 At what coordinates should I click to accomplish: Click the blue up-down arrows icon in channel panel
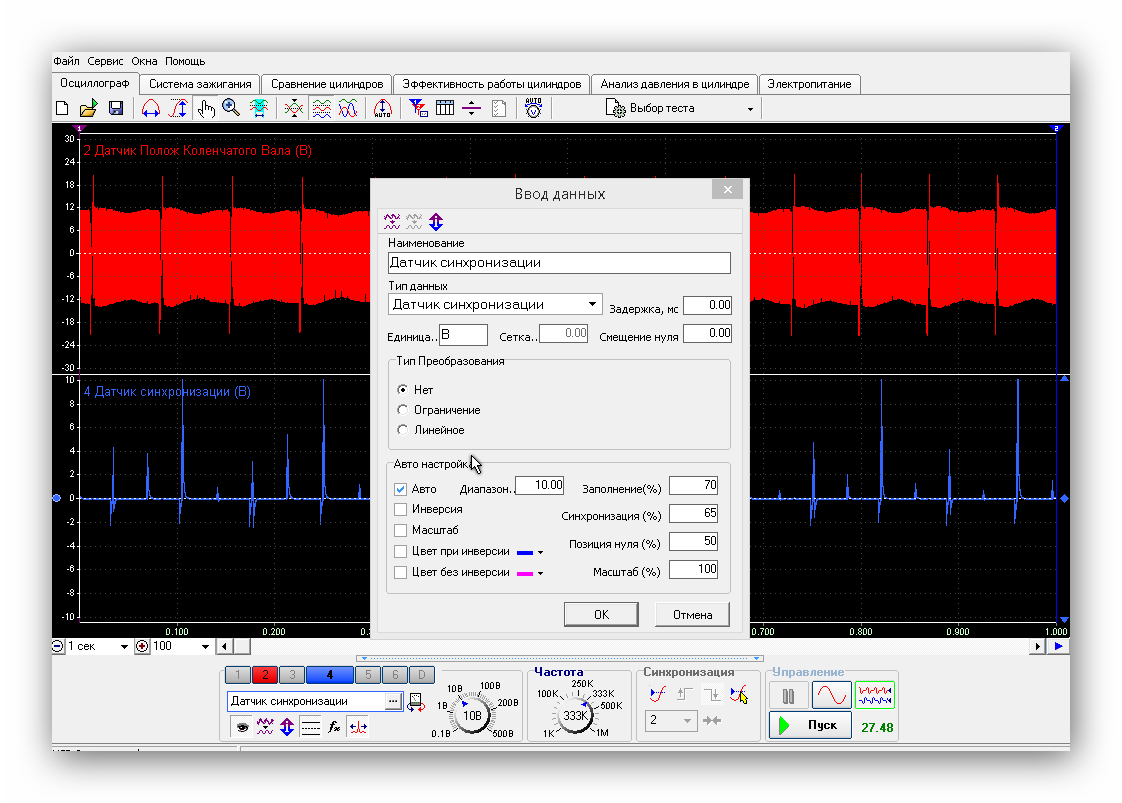(287, 727)
